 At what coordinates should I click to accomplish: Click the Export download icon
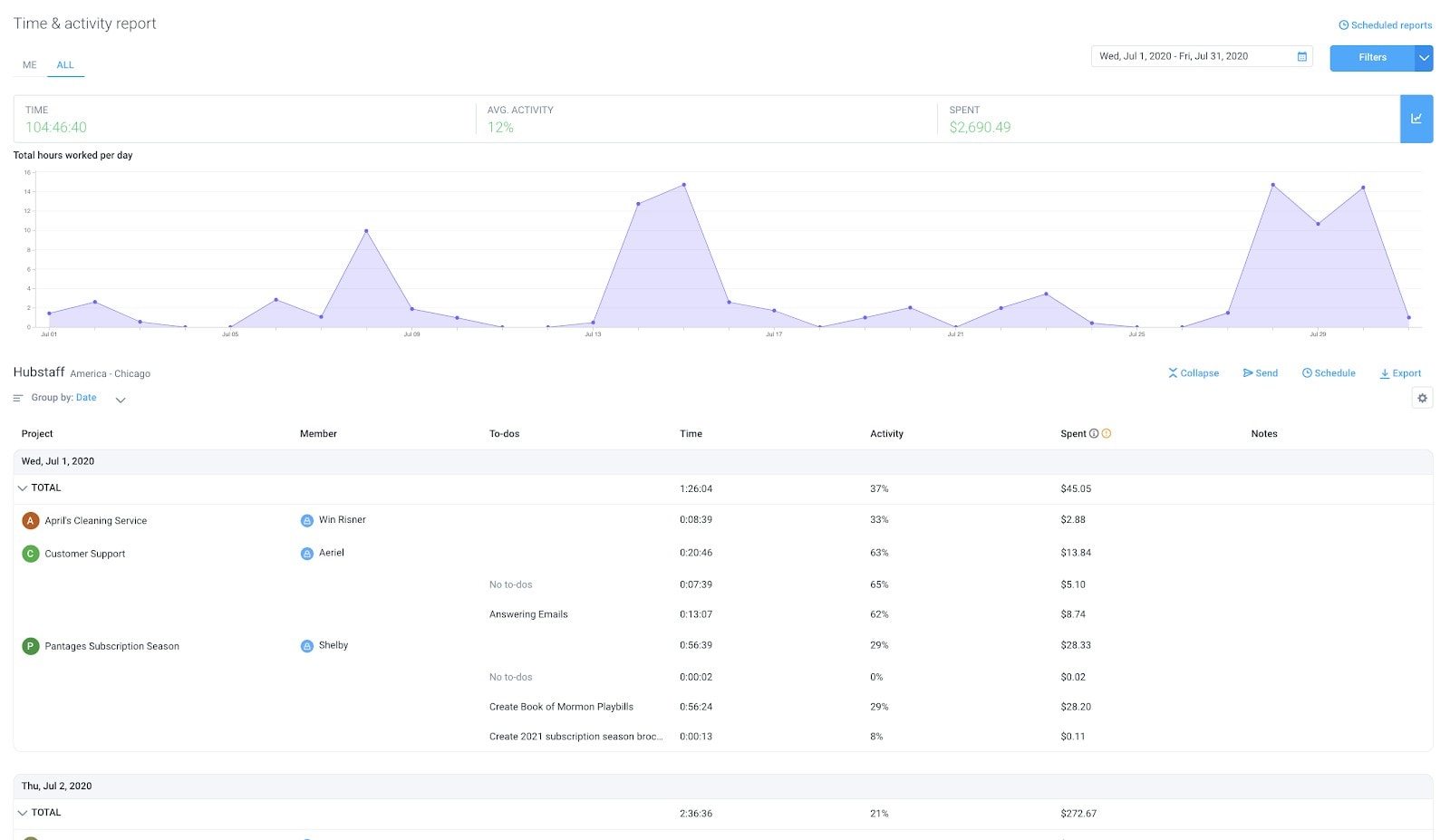(x=1384, y=372)
